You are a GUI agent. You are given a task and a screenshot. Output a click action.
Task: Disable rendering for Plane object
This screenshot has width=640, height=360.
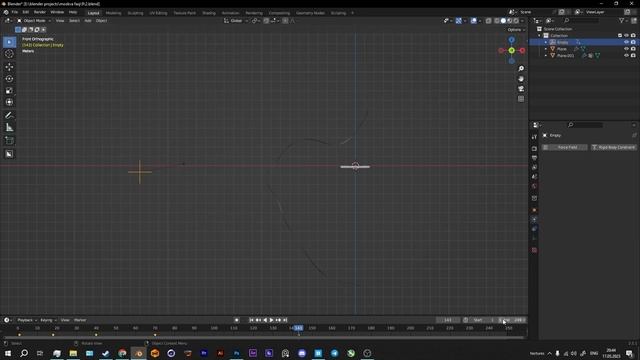[633, 49]
